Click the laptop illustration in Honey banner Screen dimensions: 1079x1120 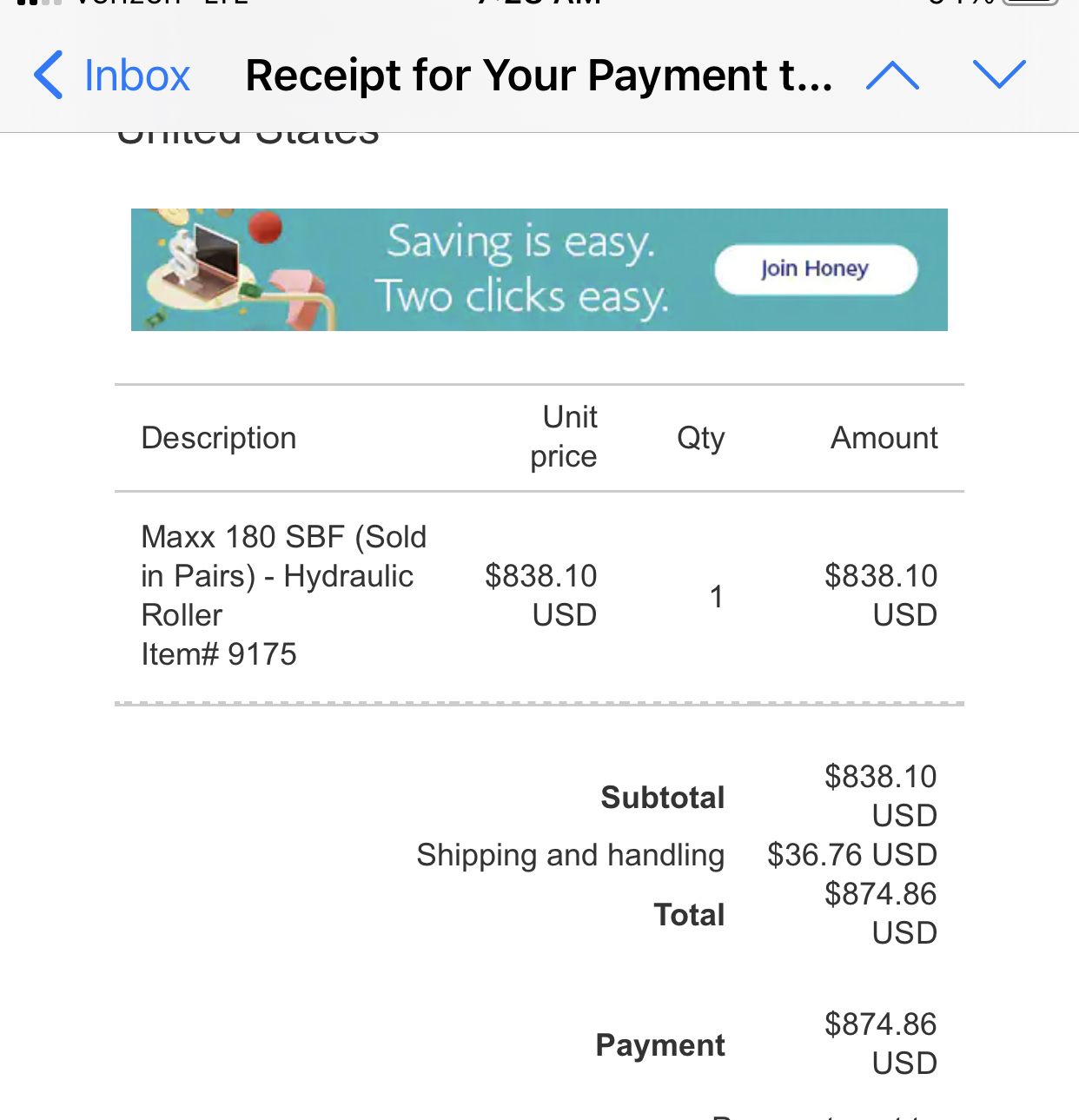point(207,256)
